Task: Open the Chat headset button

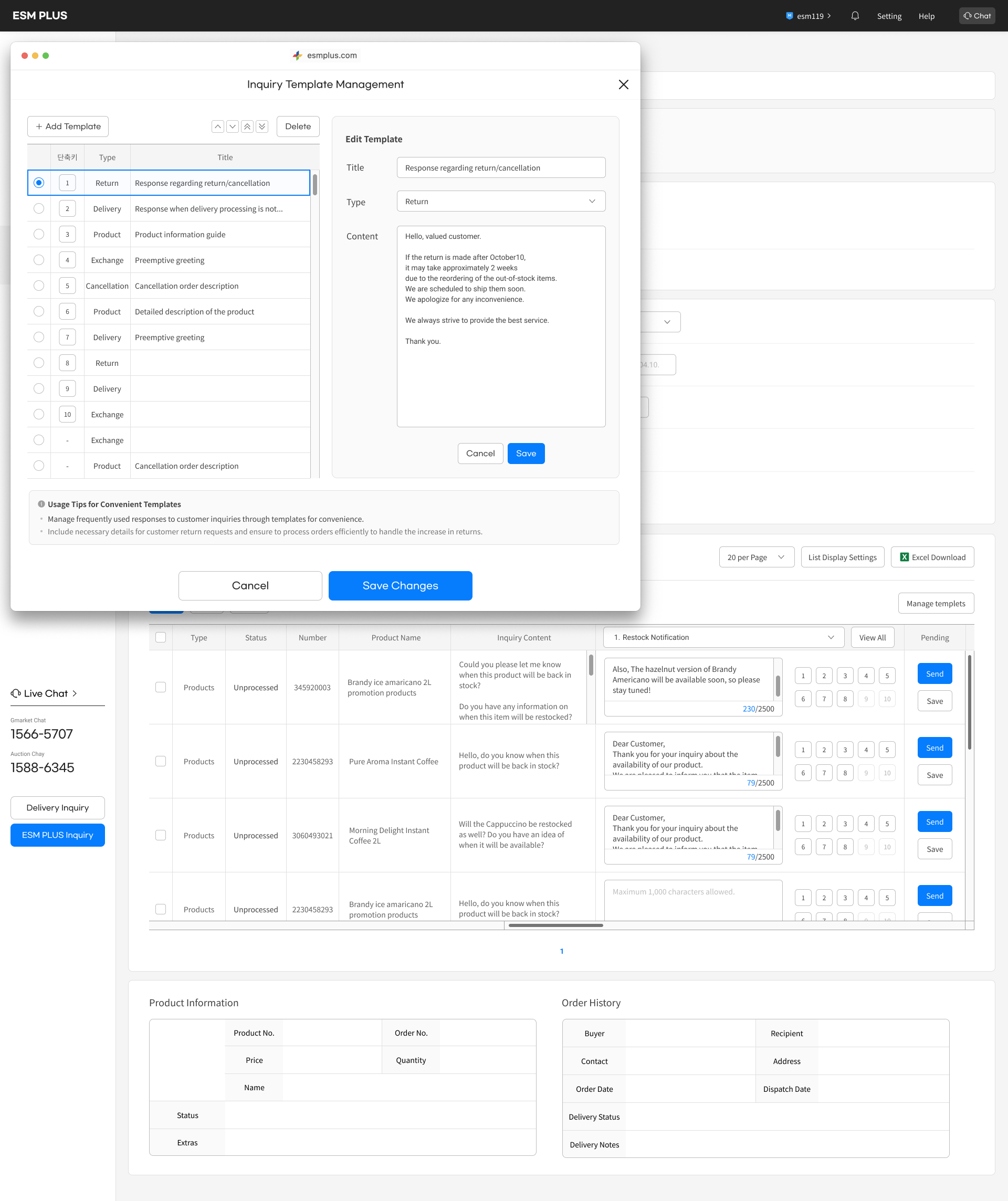Action: coord(976,16)
